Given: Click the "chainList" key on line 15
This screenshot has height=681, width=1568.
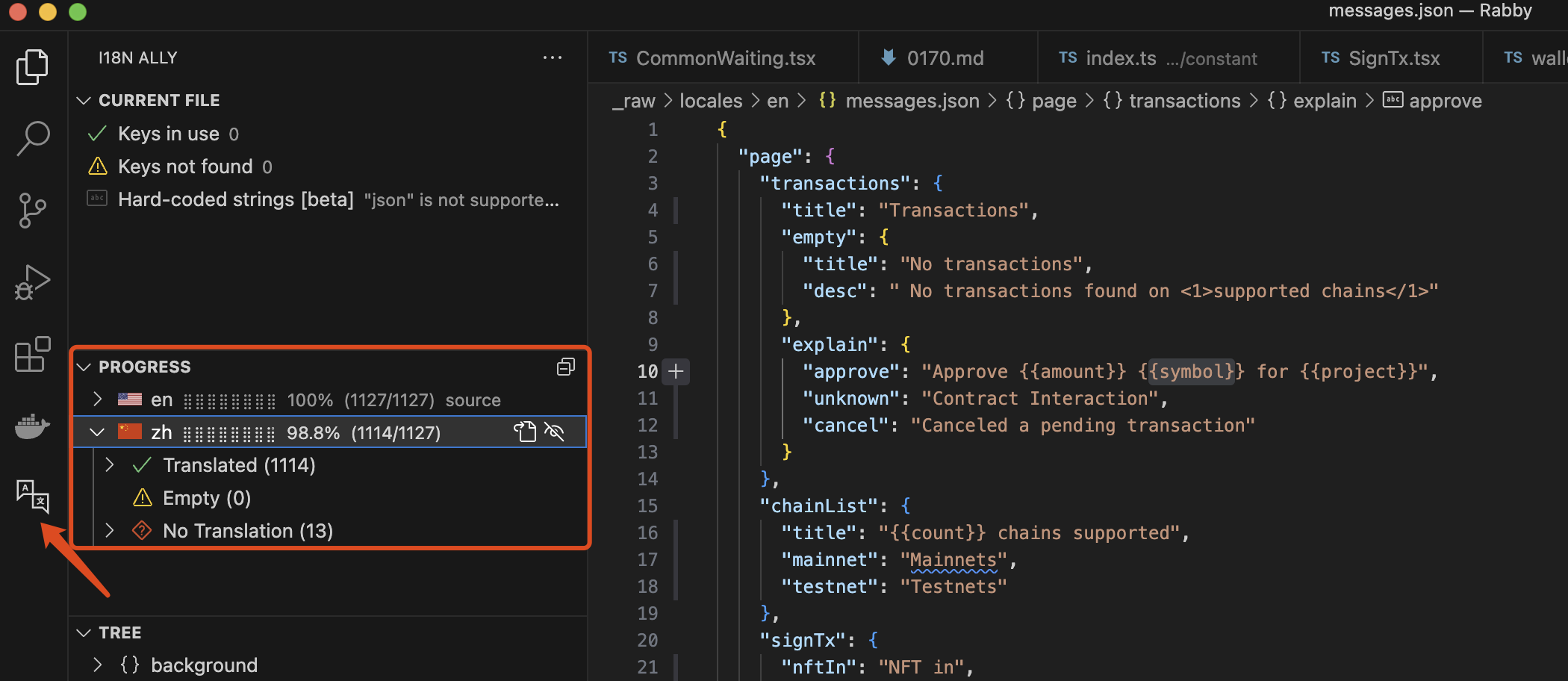Looking at the screenshot, I should click(x=819, y=506).
